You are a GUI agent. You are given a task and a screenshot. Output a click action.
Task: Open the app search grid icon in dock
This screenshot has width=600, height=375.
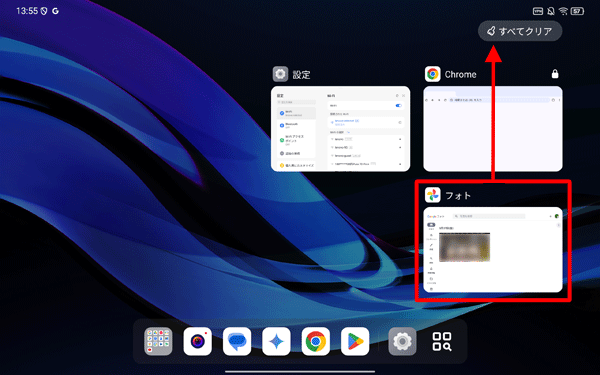[442, 341]
